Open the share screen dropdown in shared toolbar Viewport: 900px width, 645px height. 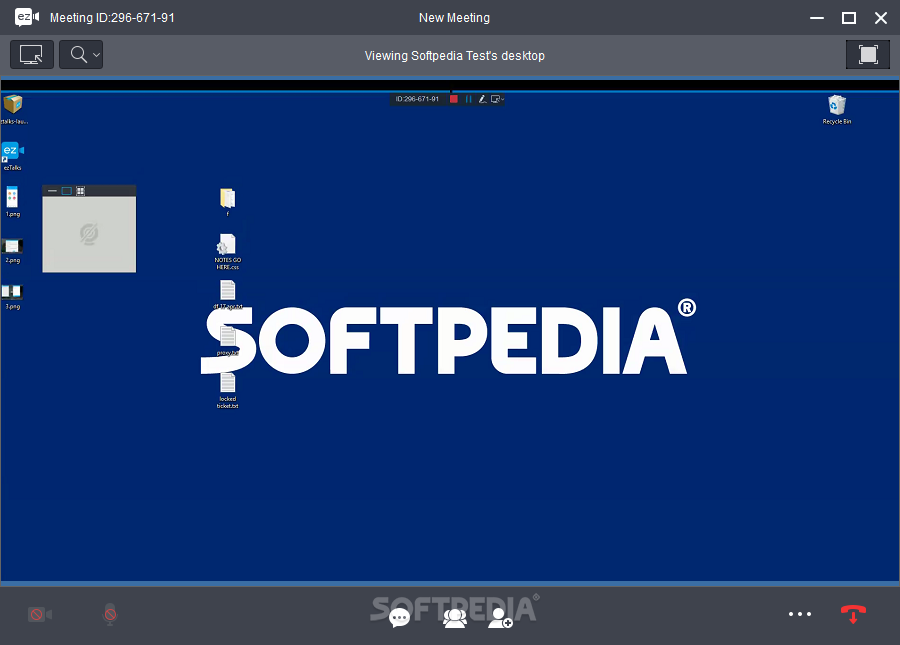[497, 99]
